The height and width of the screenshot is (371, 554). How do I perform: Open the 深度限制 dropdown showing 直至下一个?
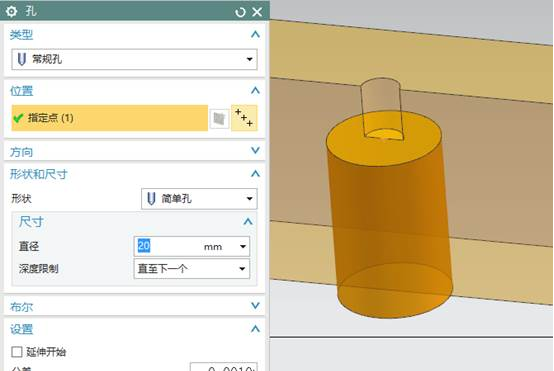[x=192, y=269]
